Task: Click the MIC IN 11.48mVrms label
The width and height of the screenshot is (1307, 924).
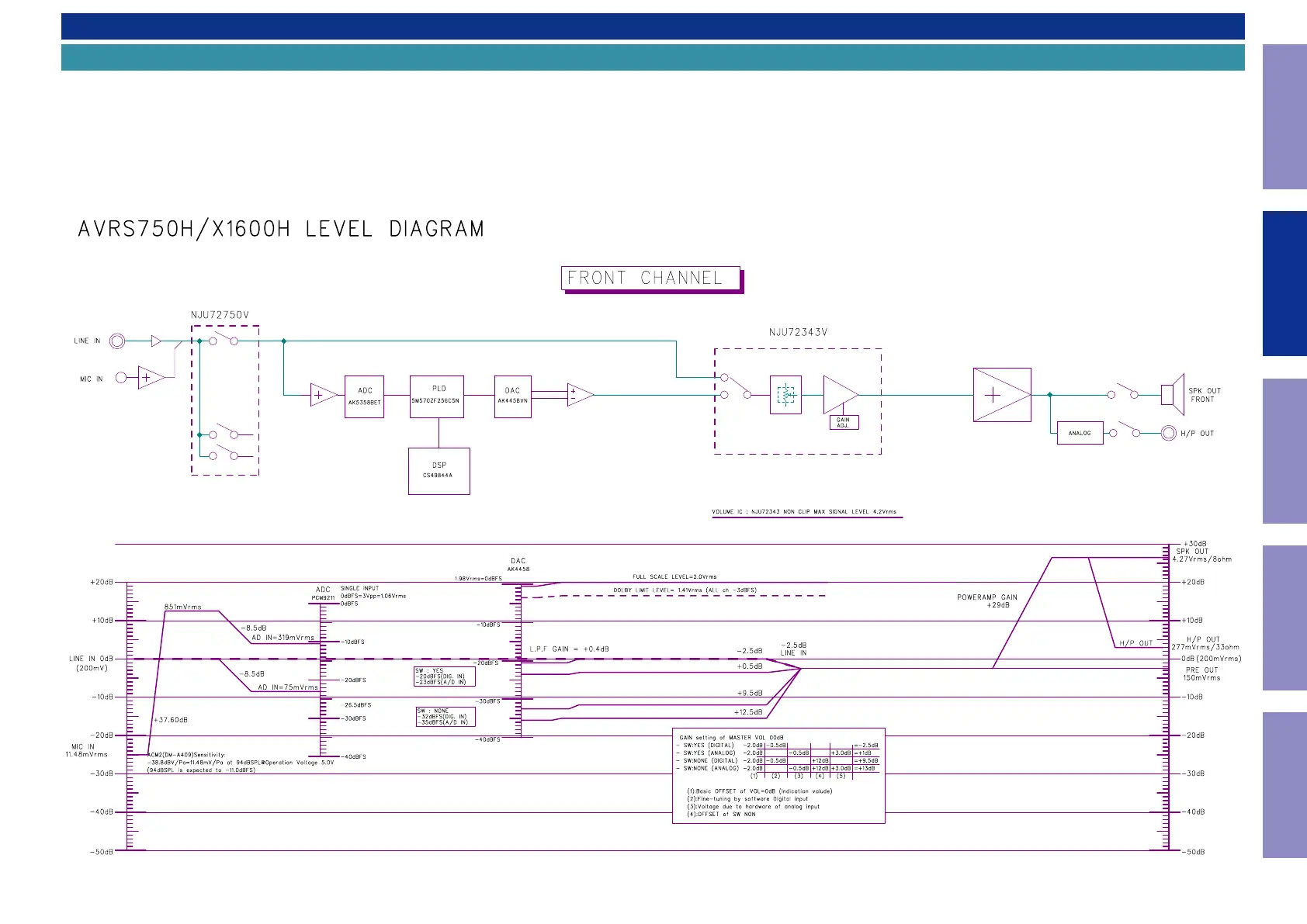Action: (86, 750)
